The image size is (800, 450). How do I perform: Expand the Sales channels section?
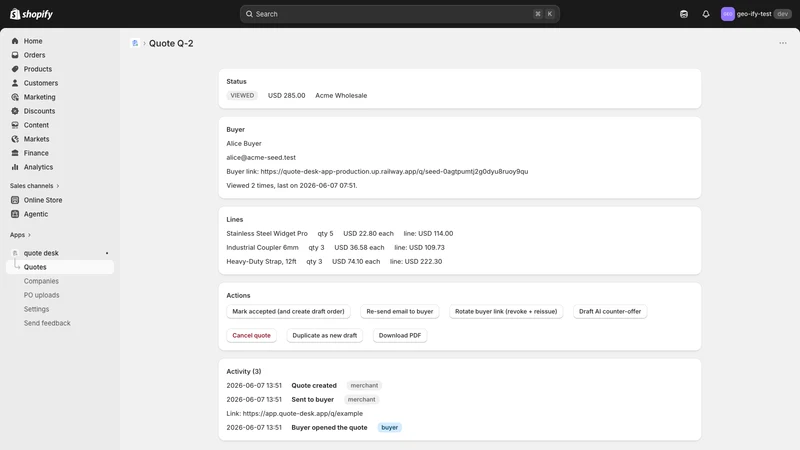(34, 186)
